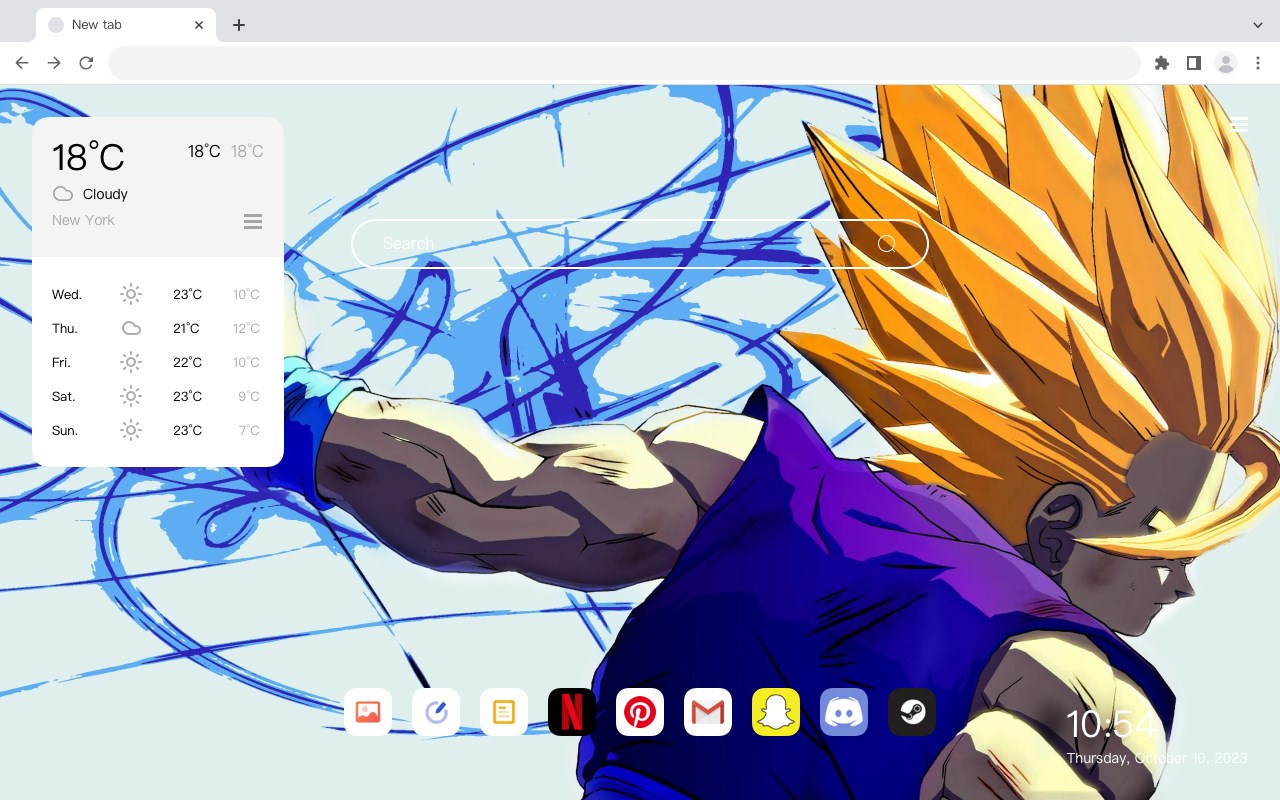The image size is (1280, 800).
Task: Open a new browser tab
Action: [x=239, y=25]
